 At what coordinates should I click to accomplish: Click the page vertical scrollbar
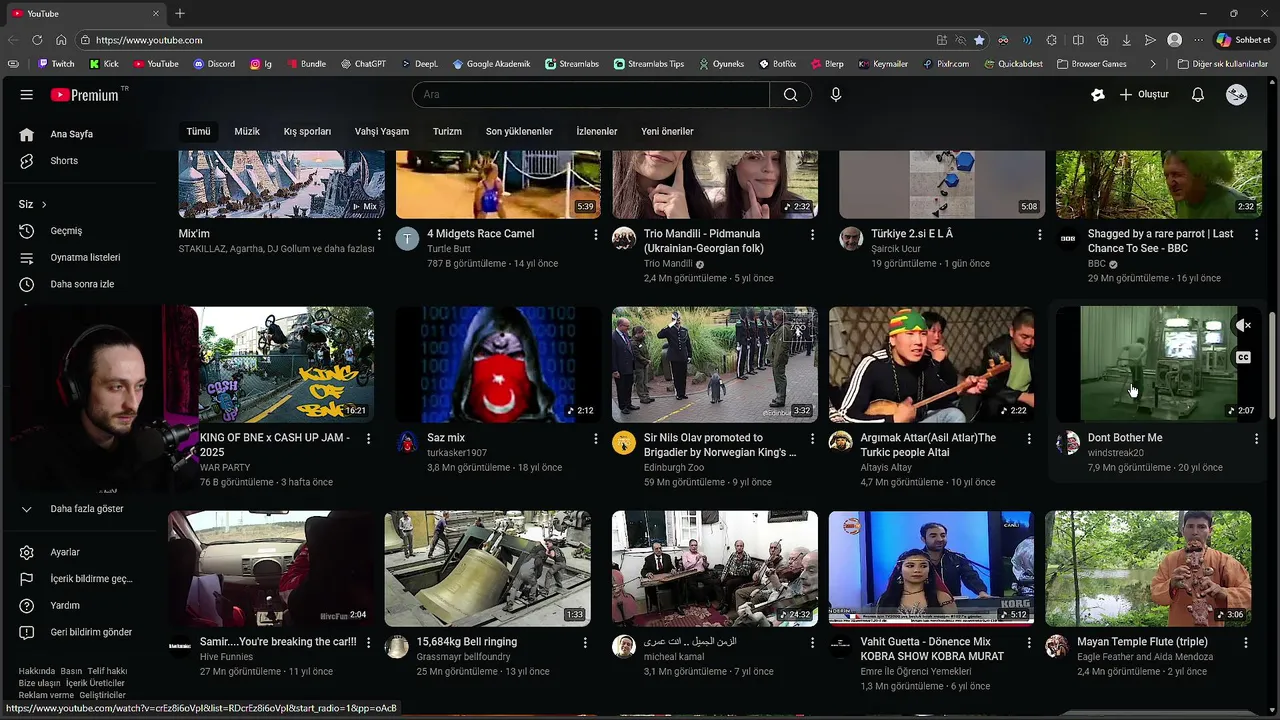coord(1272,365)
